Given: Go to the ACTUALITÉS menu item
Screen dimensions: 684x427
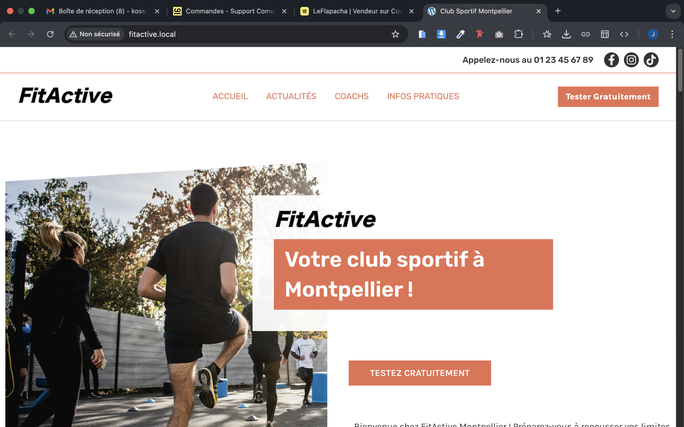Looking at the screenshot, I should coord(291,96).
